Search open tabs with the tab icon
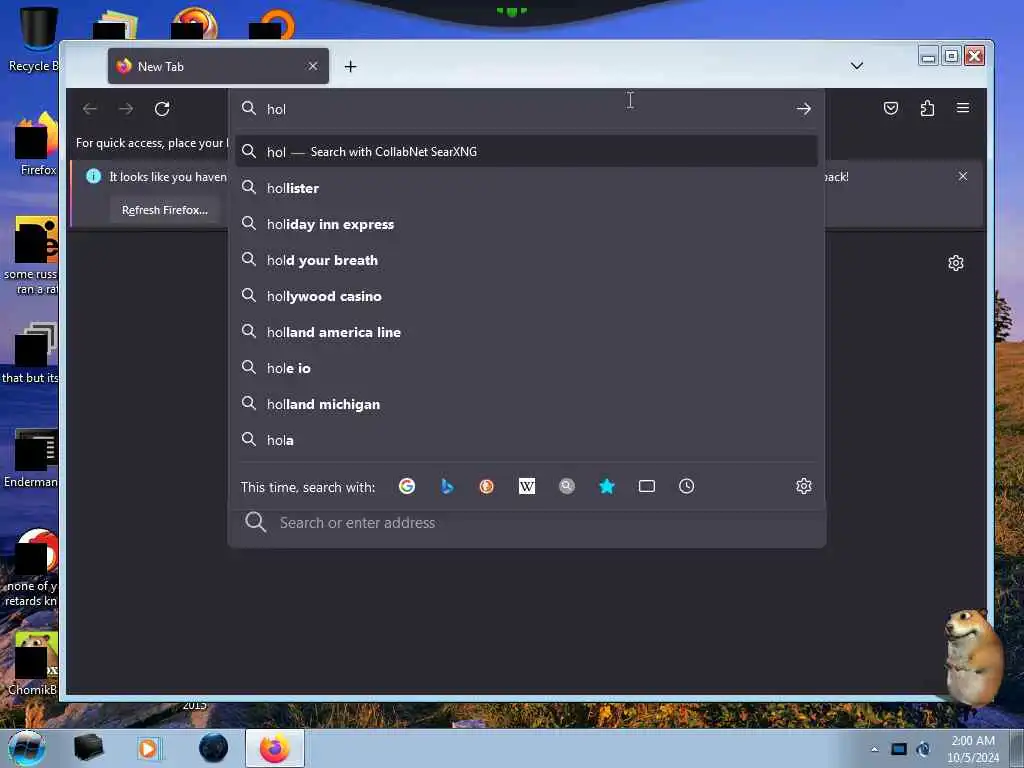This screenshot has height=768, width=1024. click(647, 486)
